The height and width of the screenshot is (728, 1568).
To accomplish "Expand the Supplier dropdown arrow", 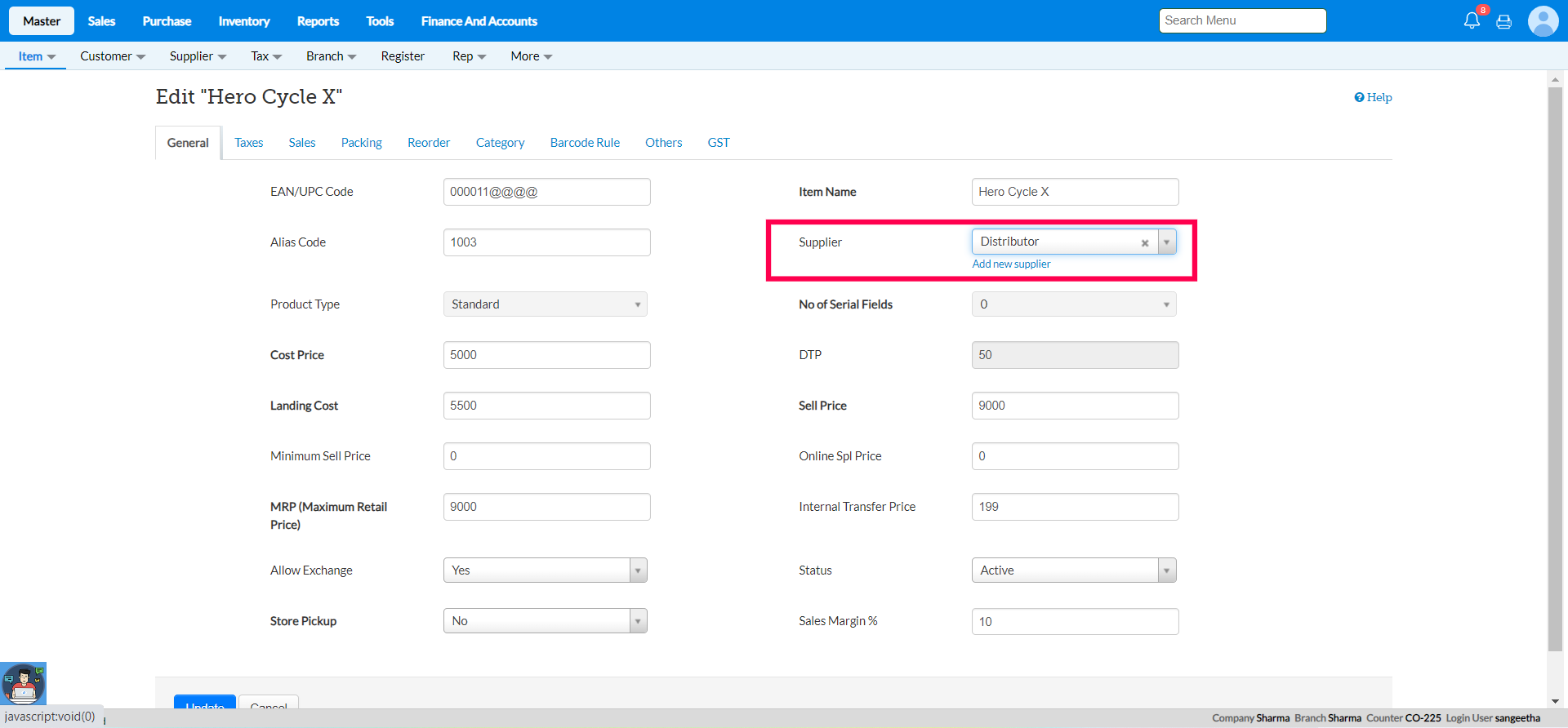I will (x=1166, y=242).
